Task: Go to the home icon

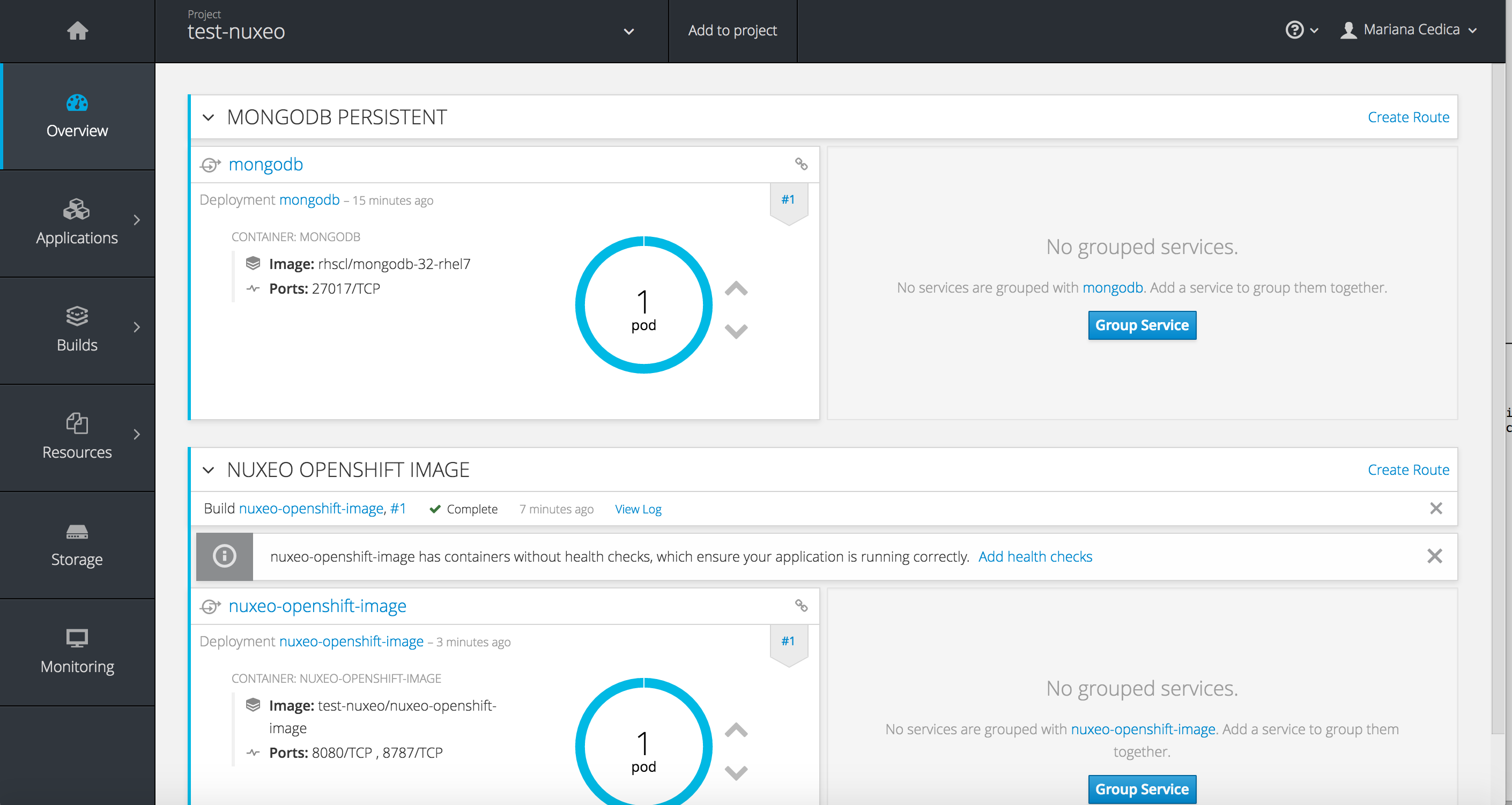Action: 77,31
